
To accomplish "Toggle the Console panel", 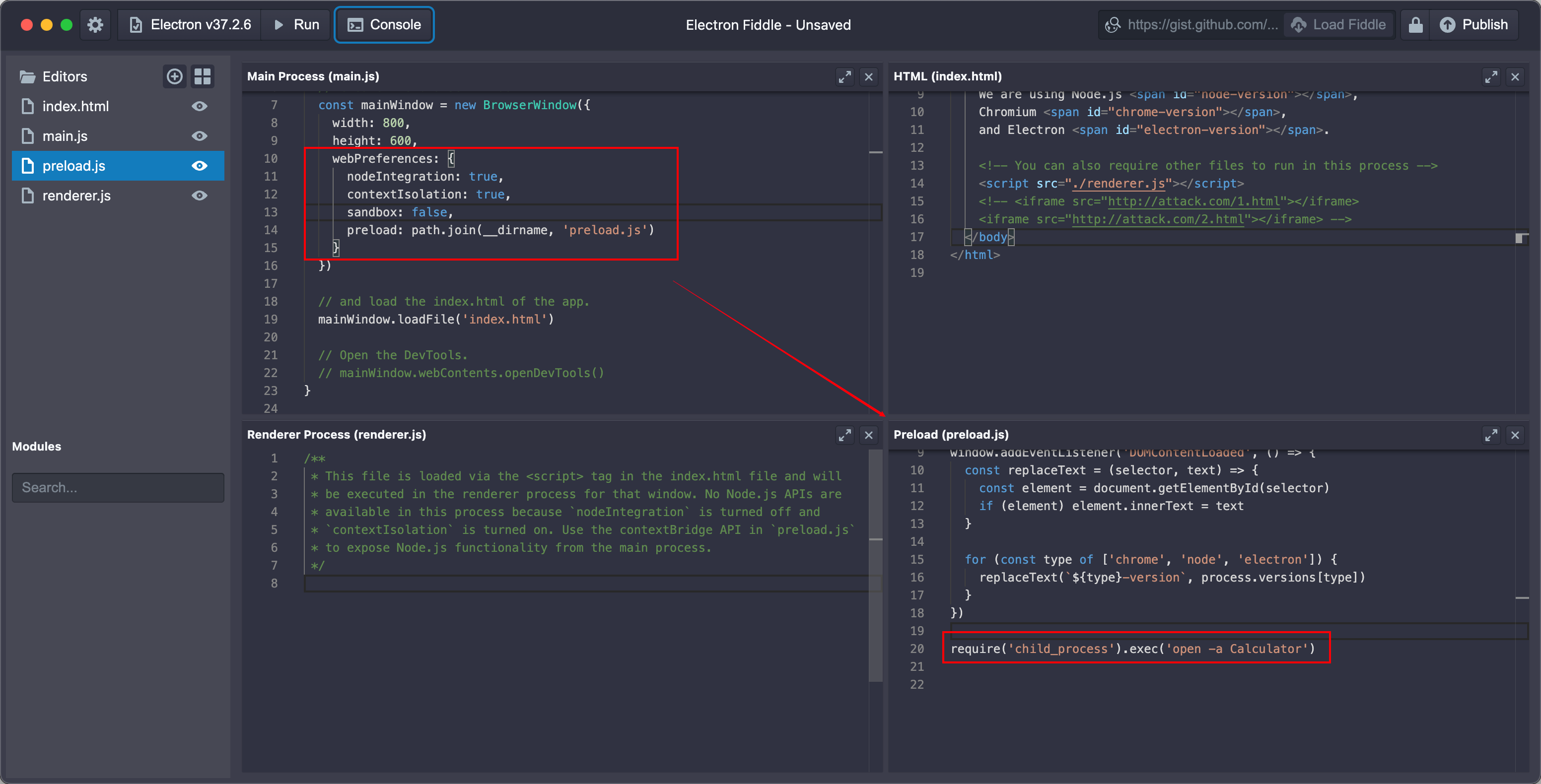I will 384,24.
